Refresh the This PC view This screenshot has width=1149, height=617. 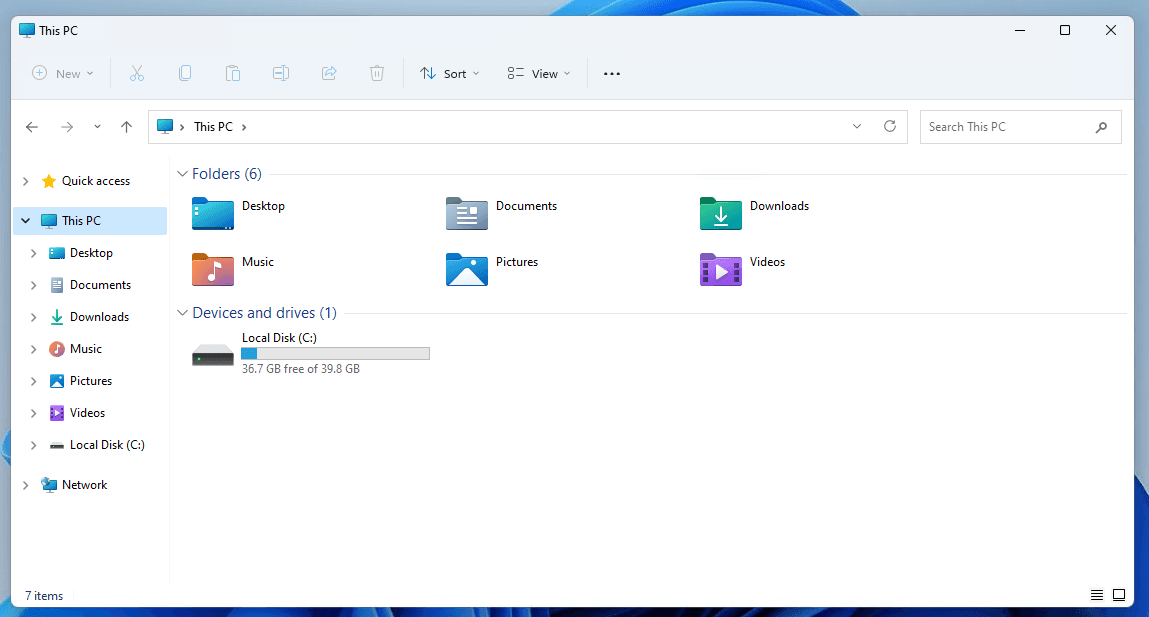point(890,126)
